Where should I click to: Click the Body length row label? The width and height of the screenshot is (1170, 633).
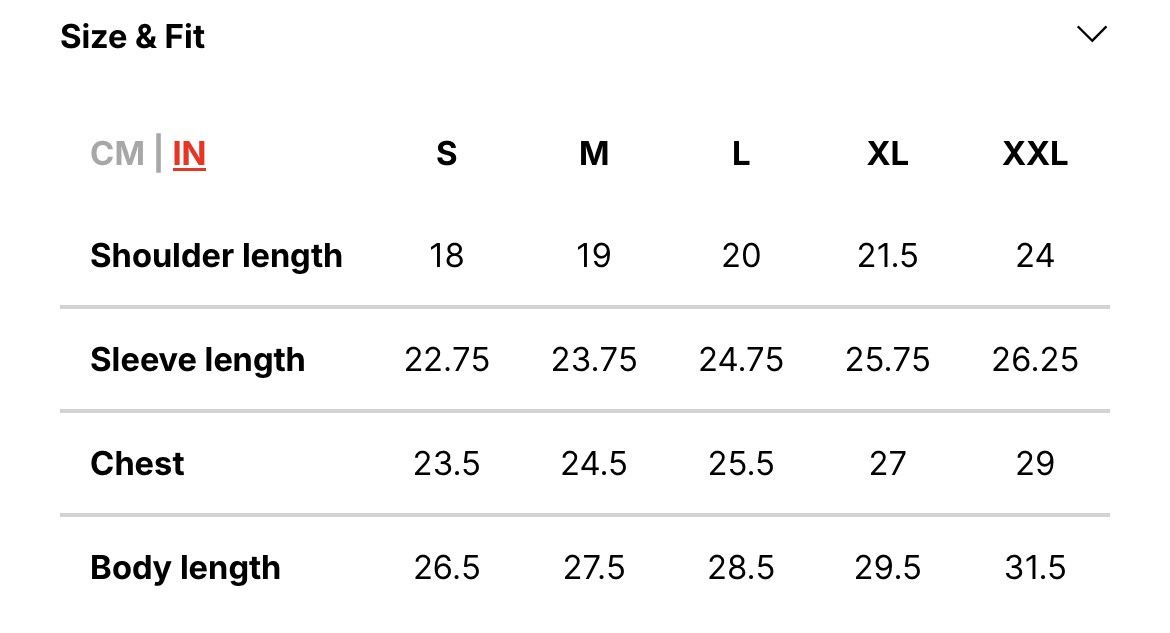185,568
